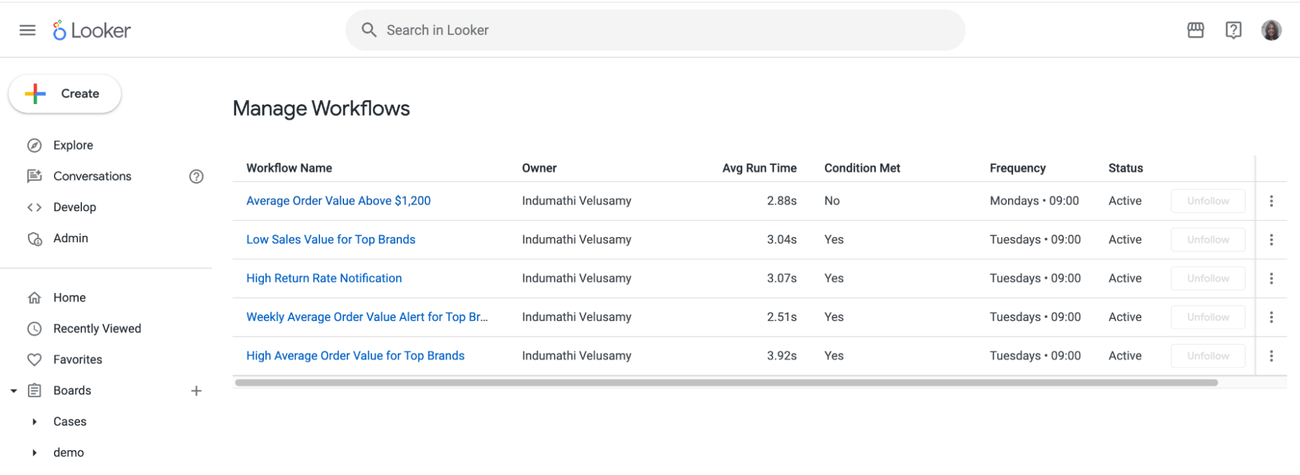Open options for High Average Order Value row
Viewport: 1300px width, 475px height.
[x=1271, y=356]
